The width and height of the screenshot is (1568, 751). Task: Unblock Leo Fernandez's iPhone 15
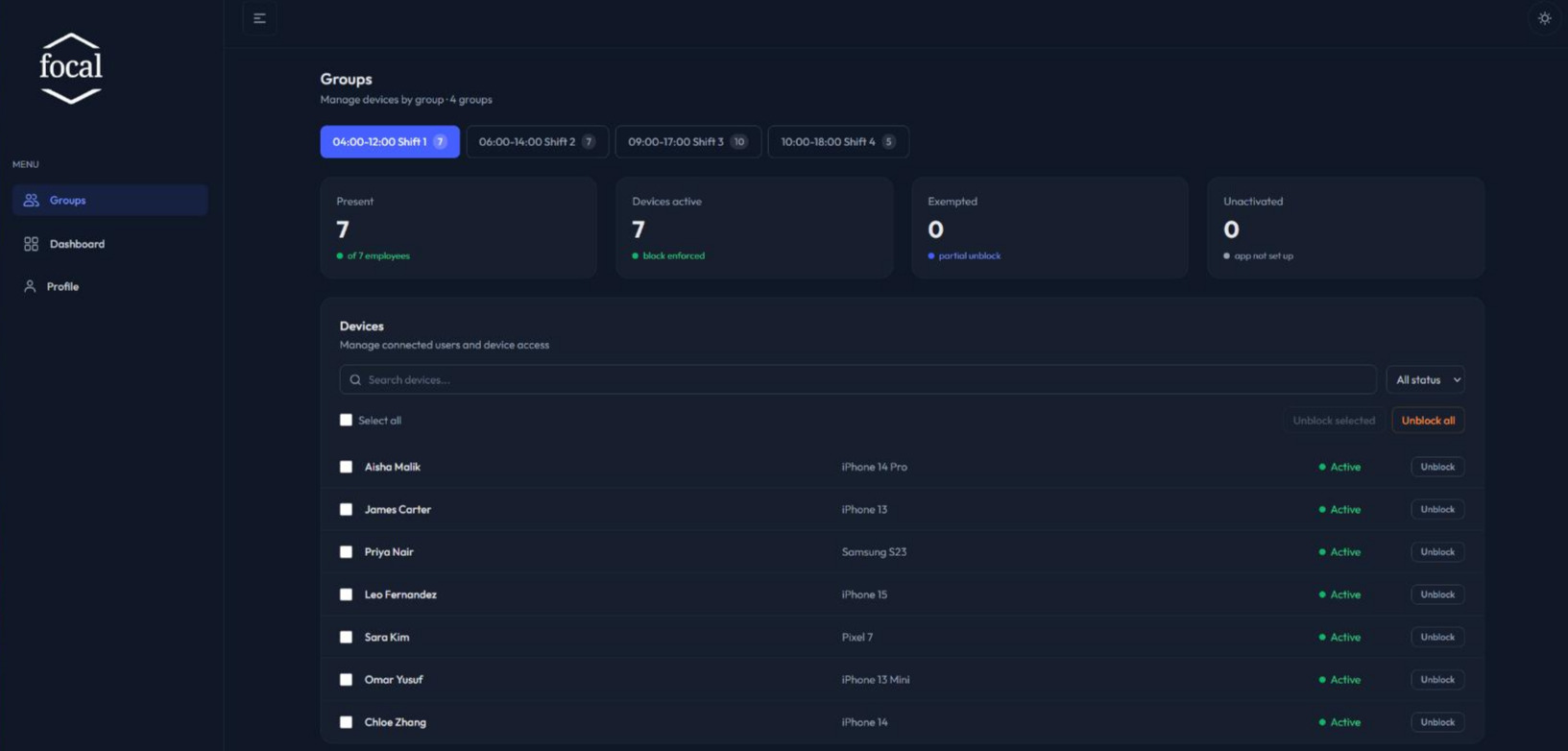click(1437, 594)
